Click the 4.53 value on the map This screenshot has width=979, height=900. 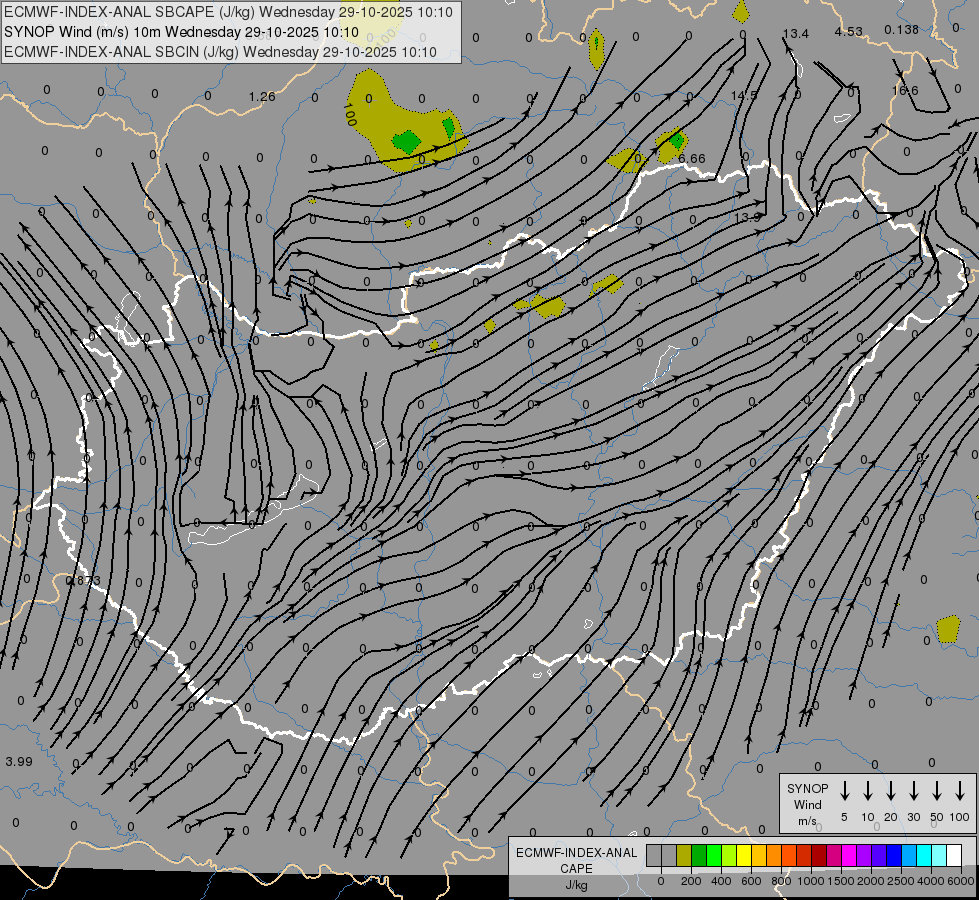point(849,31)
